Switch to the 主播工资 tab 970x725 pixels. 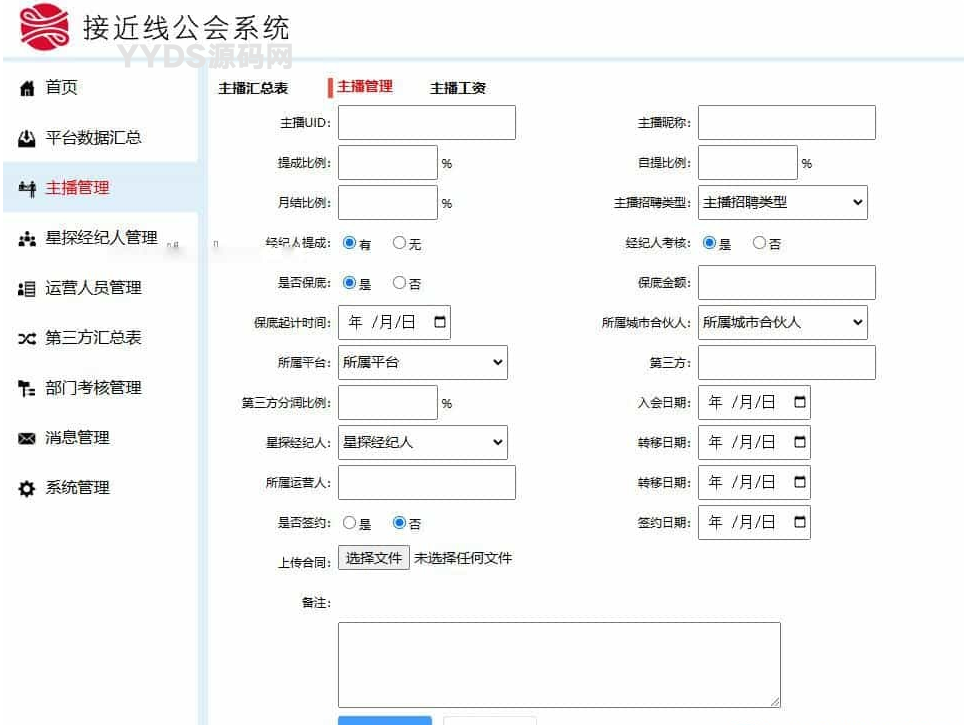pos(458,88)
